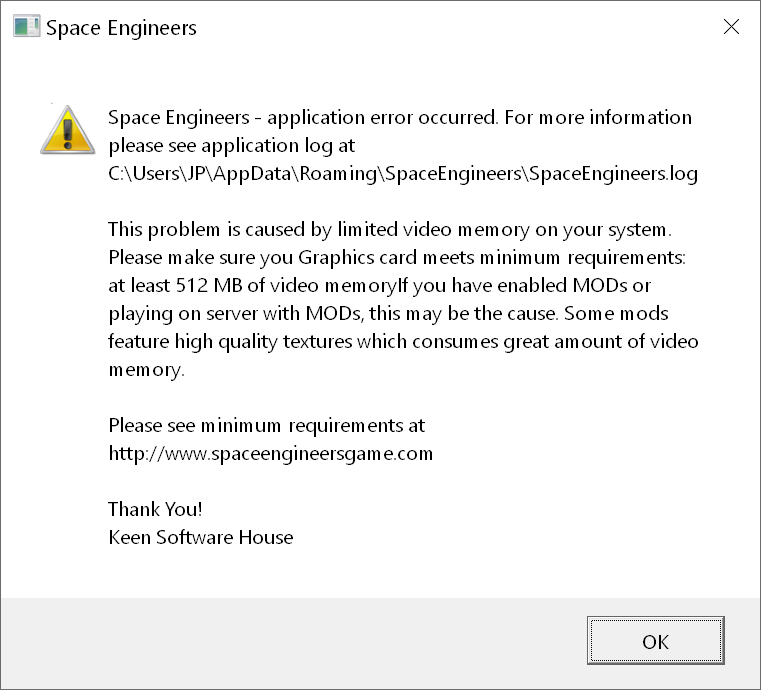Click the spaceengineersgame.com URL text
The image size is (761, 690).
coord(270,453)
